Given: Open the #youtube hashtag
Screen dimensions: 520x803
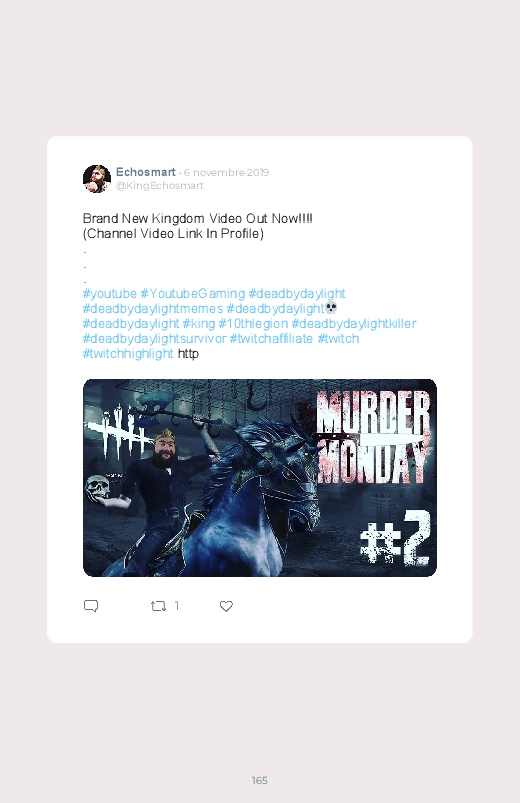Looking at the screenshot, I should coord(110,293).
